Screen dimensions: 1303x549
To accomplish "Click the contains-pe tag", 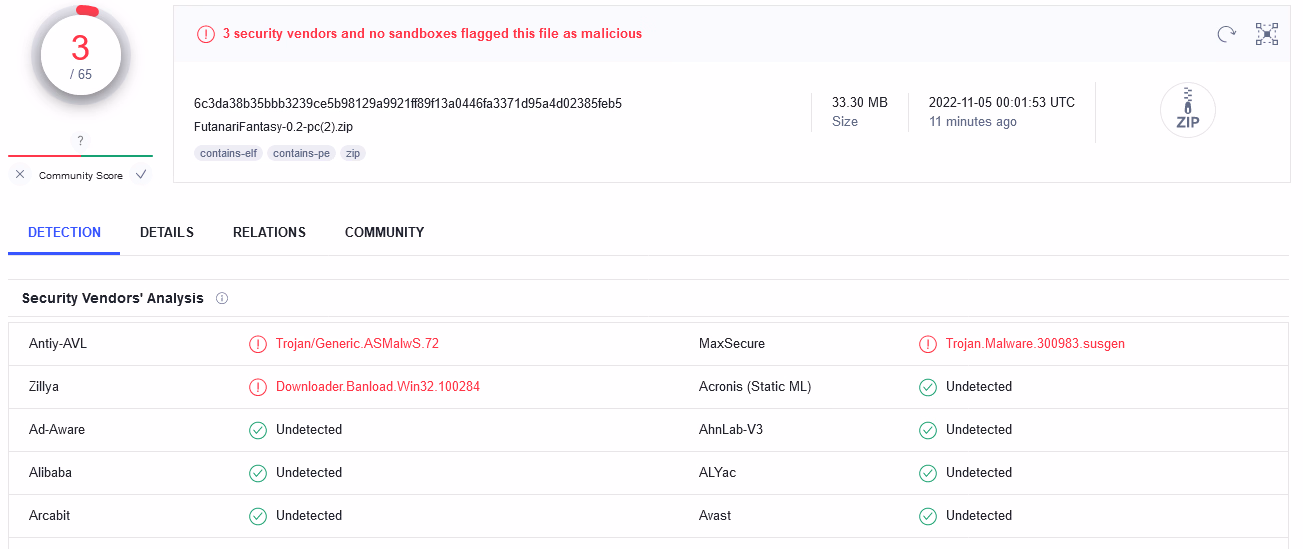I will coord(302,153).
